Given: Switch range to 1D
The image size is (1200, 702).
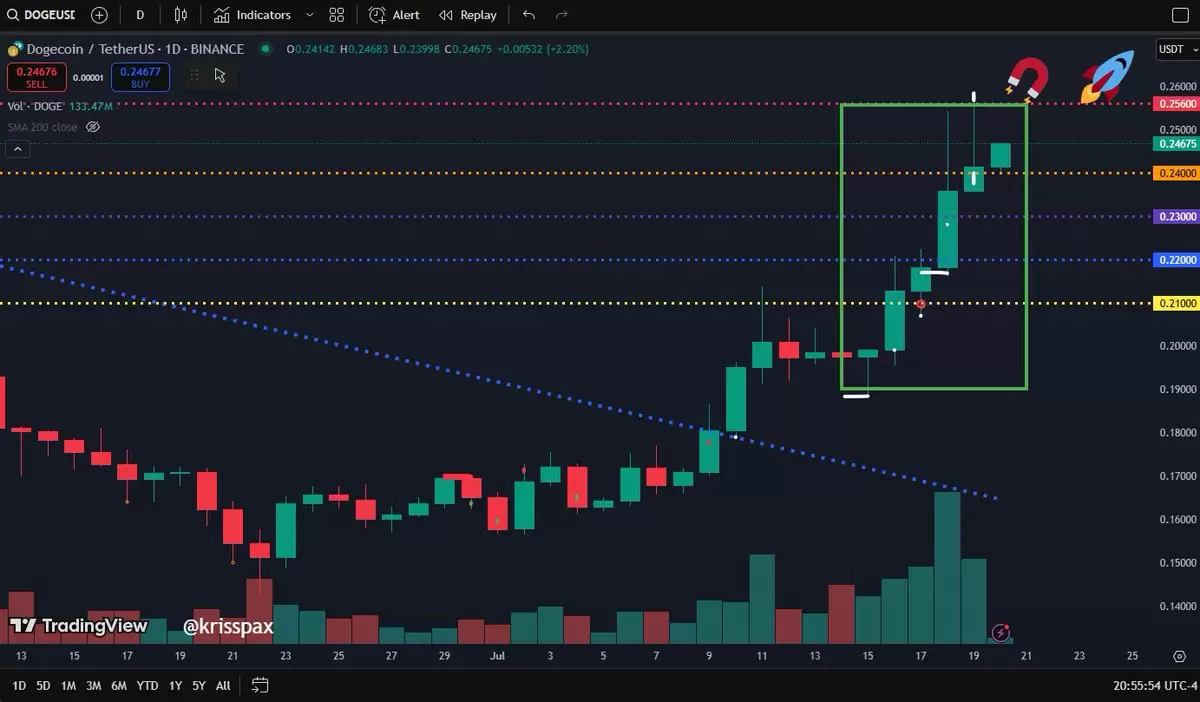Looking at the screenshot, I should (19, 686).
